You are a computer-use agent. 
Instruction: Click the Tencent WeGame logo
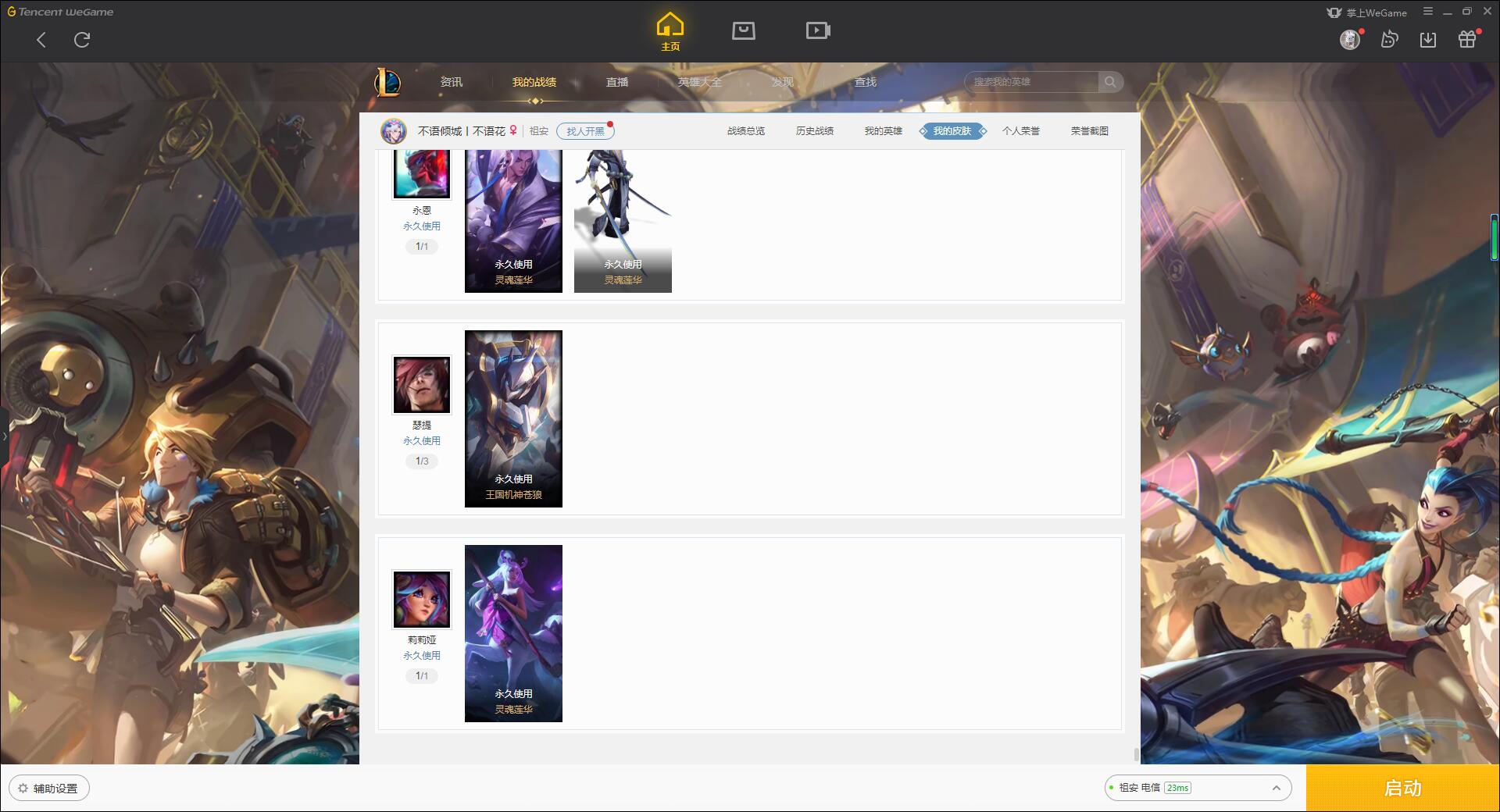pos(60,12)
